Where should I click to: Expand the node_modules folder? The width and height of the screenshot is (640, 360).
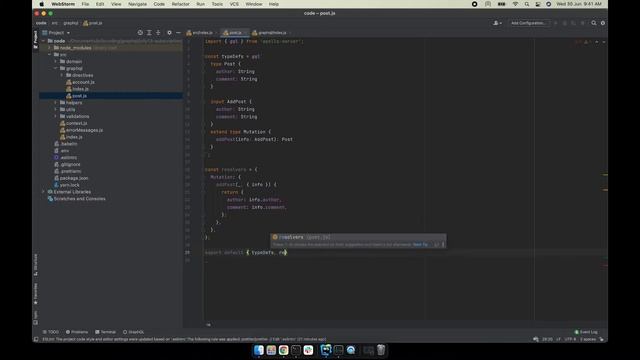tap(50, 48)
